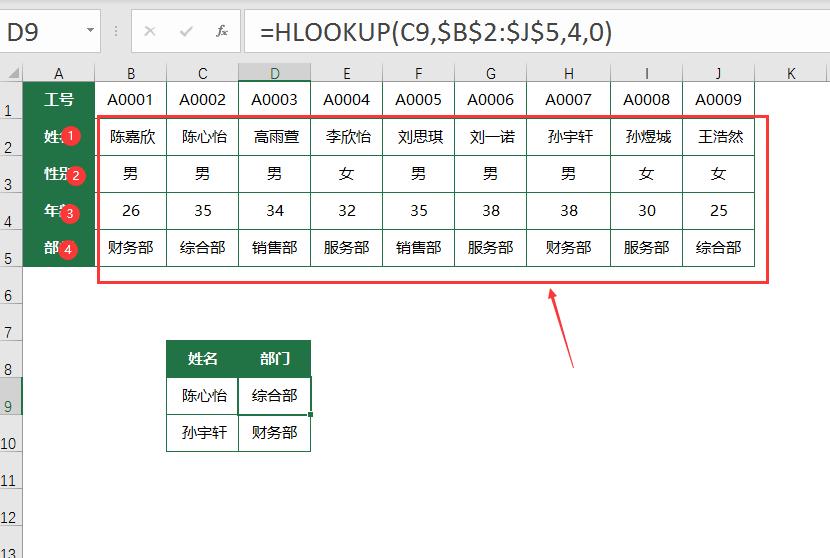Select column C header
The width and height of the screenshot is (830, 558).
coord(203,73)
